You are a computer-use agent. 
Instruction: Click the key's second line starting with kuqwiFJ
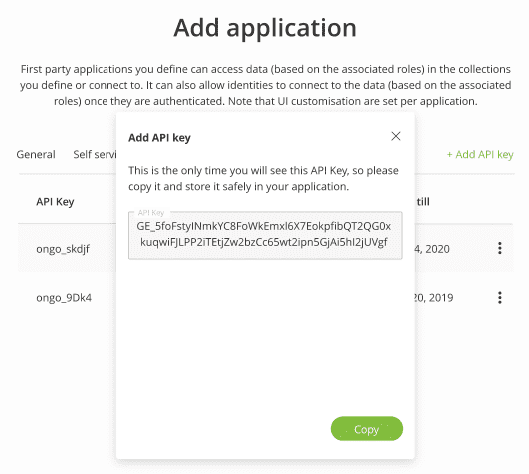264,242
